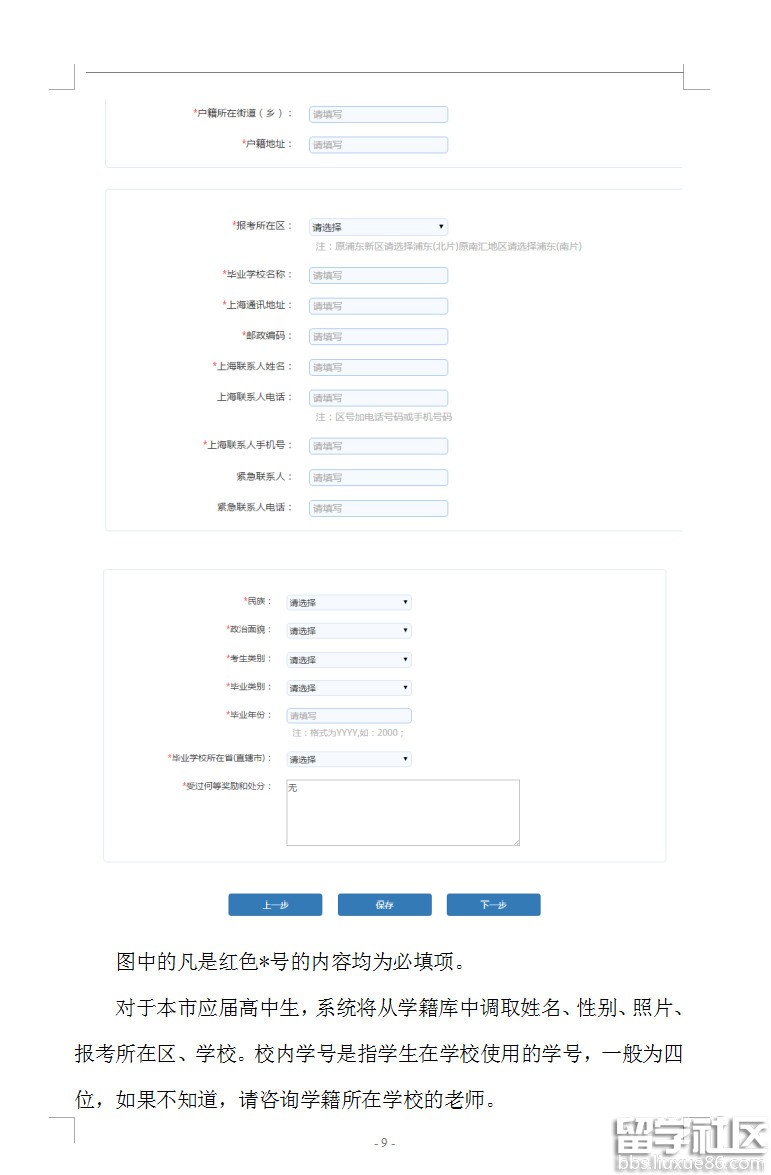Open the 毕业类别 dropdown menu
Screen dimensions: 771x1175
348,688
